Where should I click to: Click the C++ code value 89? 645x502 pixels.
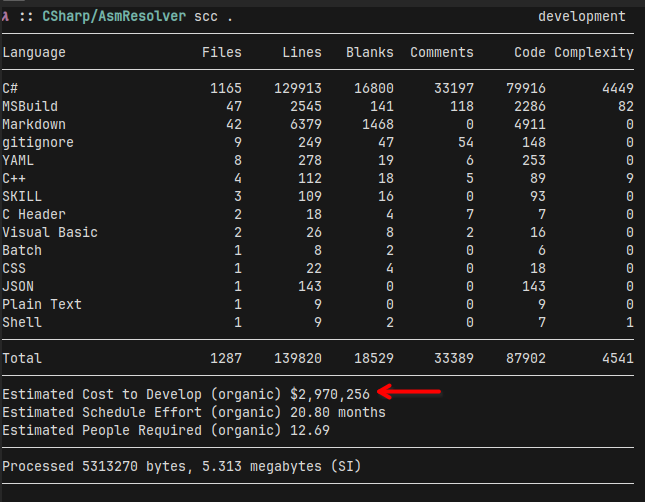[538, 179]
